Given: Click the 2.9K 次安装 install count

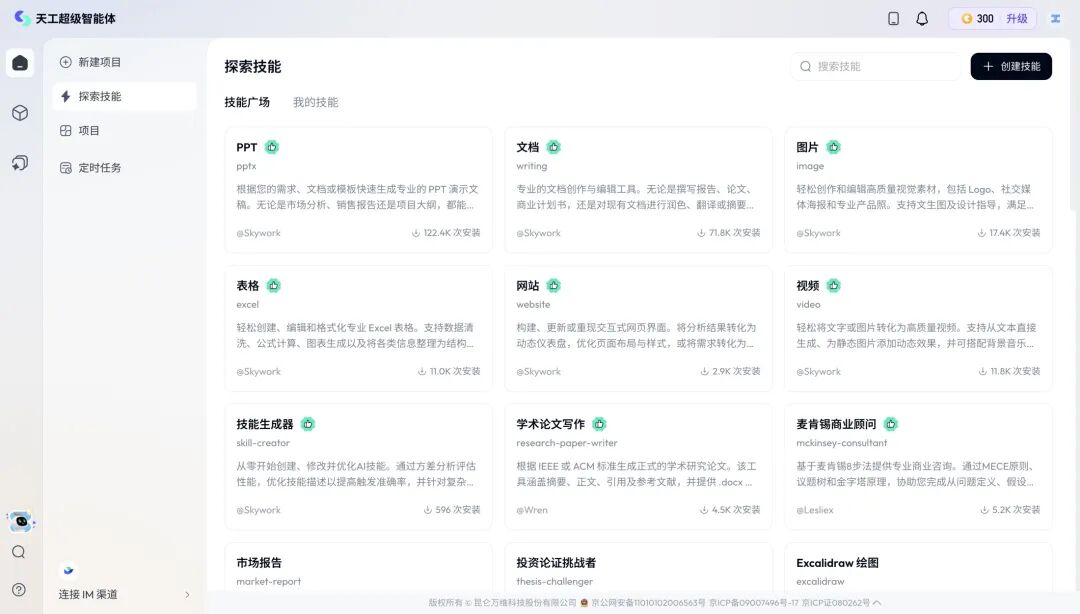Looking at the screenshot, I should 730,371.
